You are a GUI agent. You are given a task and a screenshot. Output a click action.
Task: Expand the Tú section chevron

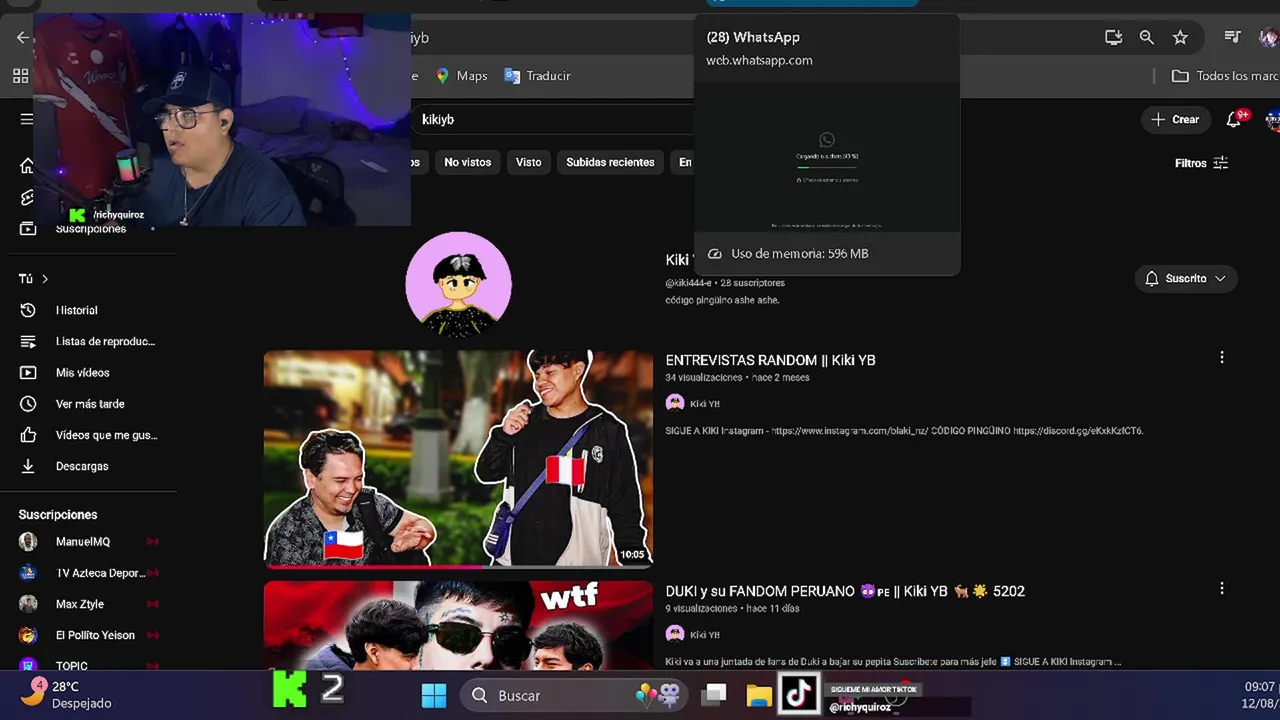tap(45, 279)
